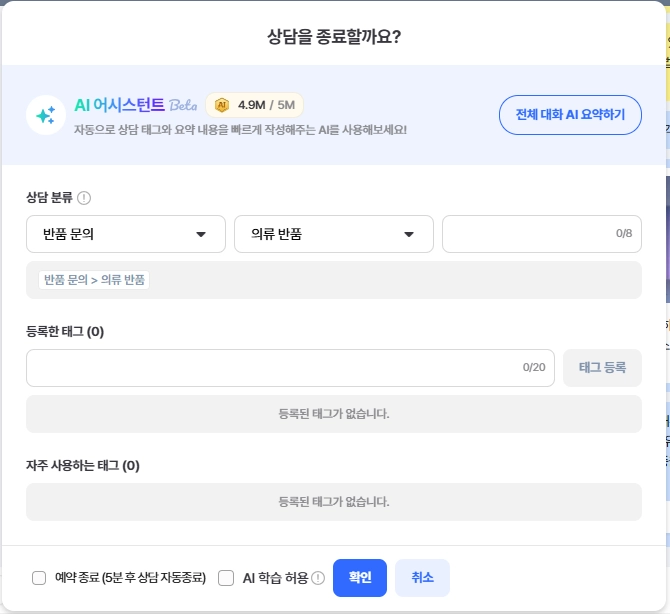
Task: Click the 4.9M / 5M token usage badge
Action: [x=254, y=104]
